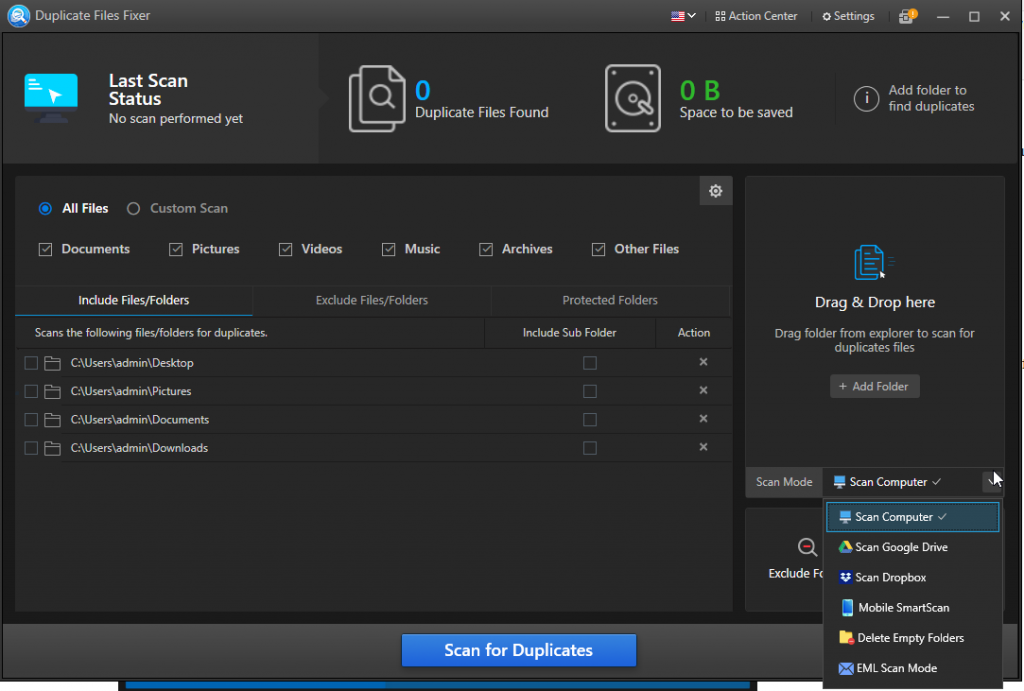Viewport: 1024px width, 691px height.
Task: Click the Last Scan Status monitor icon
Action: click(51, 98)
